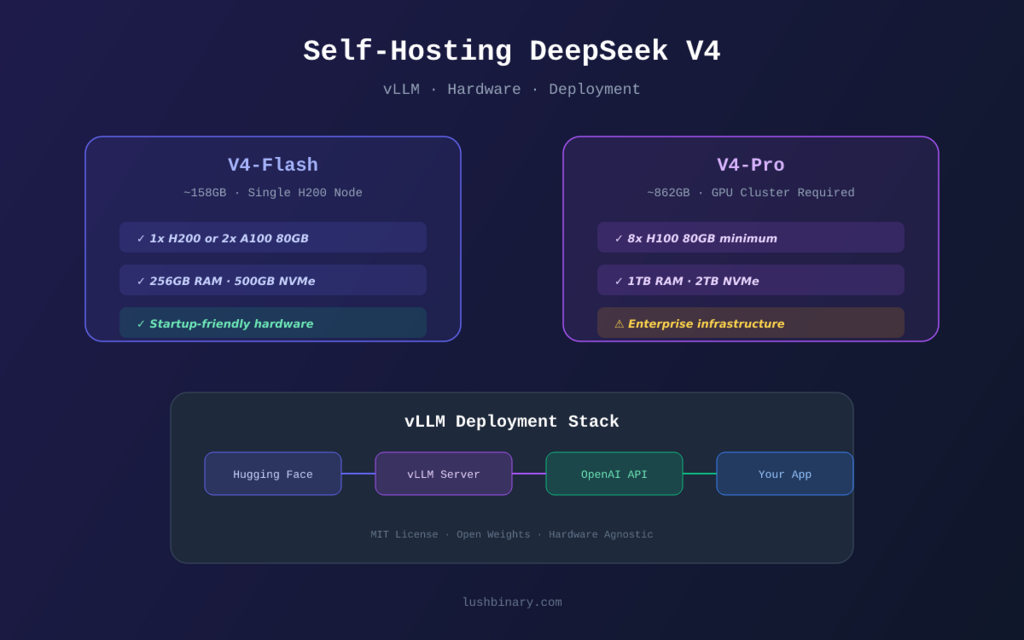
Task: Select the '8x H100 80GB minimum' row
Action: coord(750,238)
